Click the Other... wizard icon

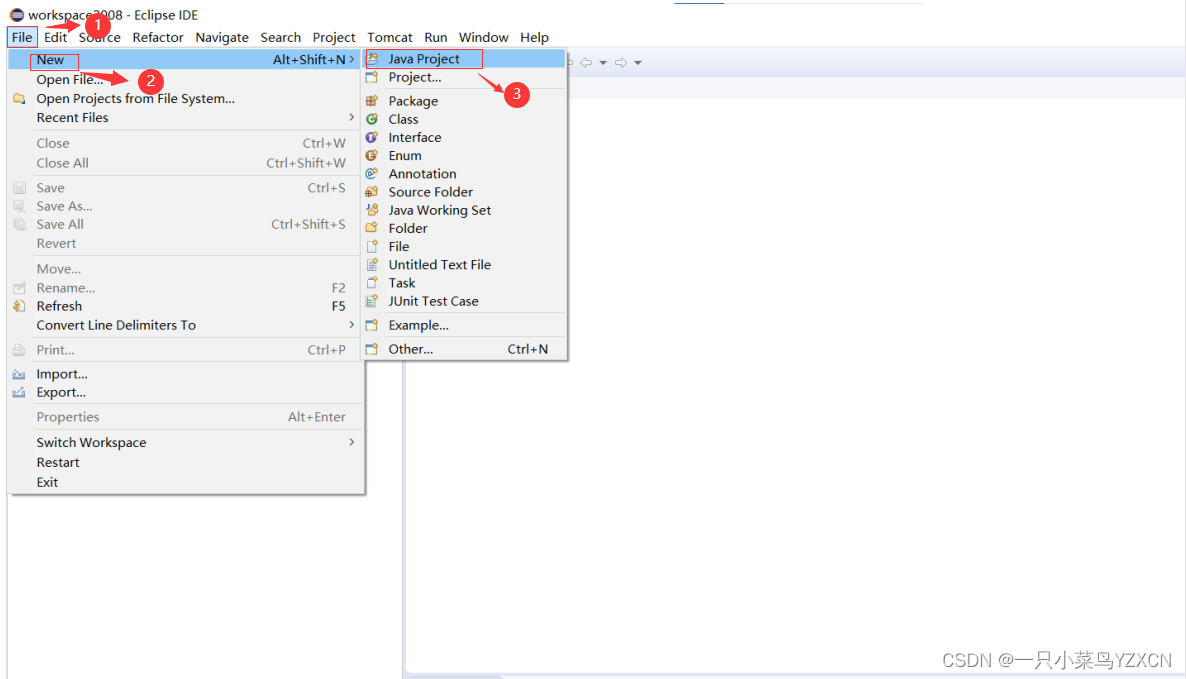pos(372,349)
